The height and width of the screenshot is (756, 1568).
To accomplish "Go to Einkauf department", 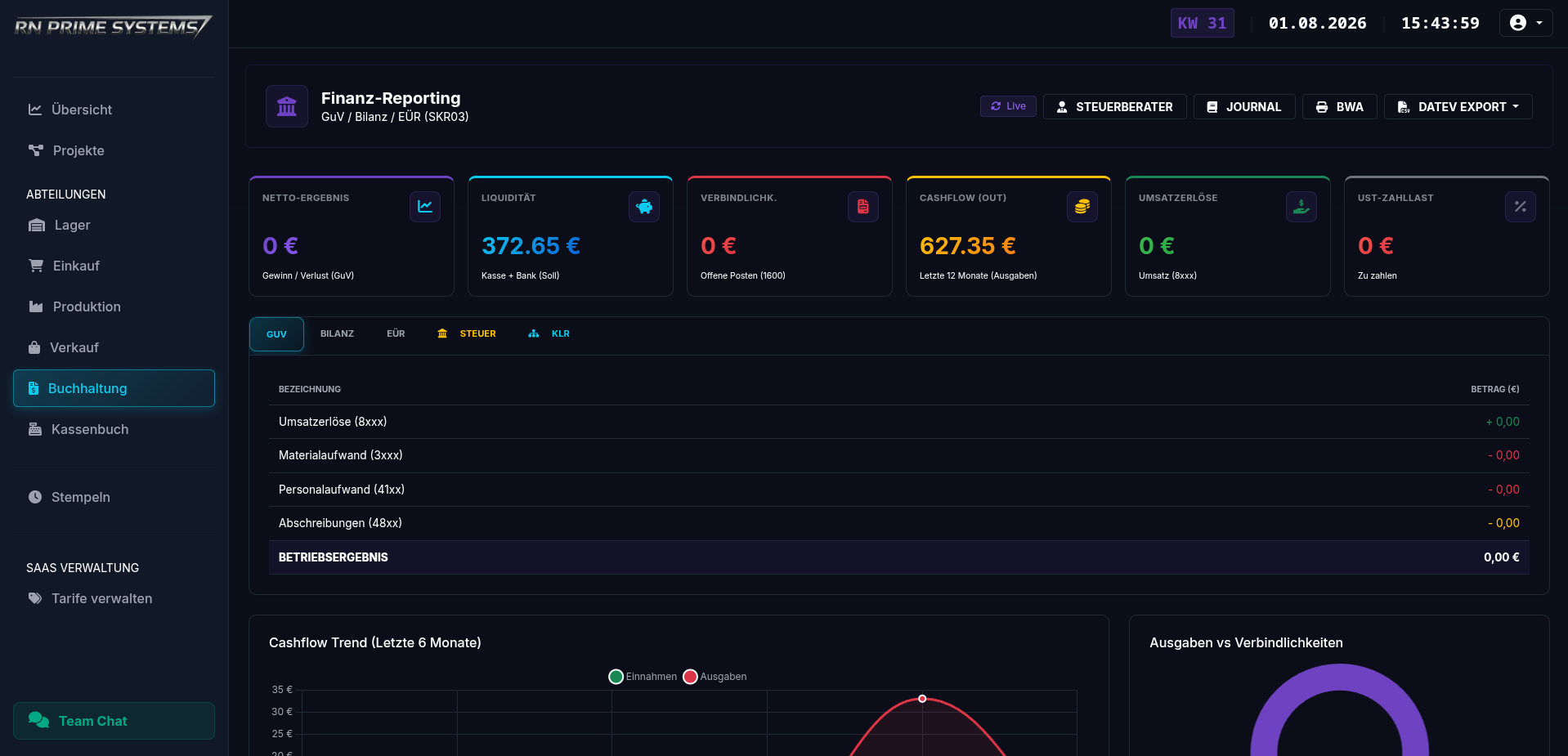I will coord(114,266).
